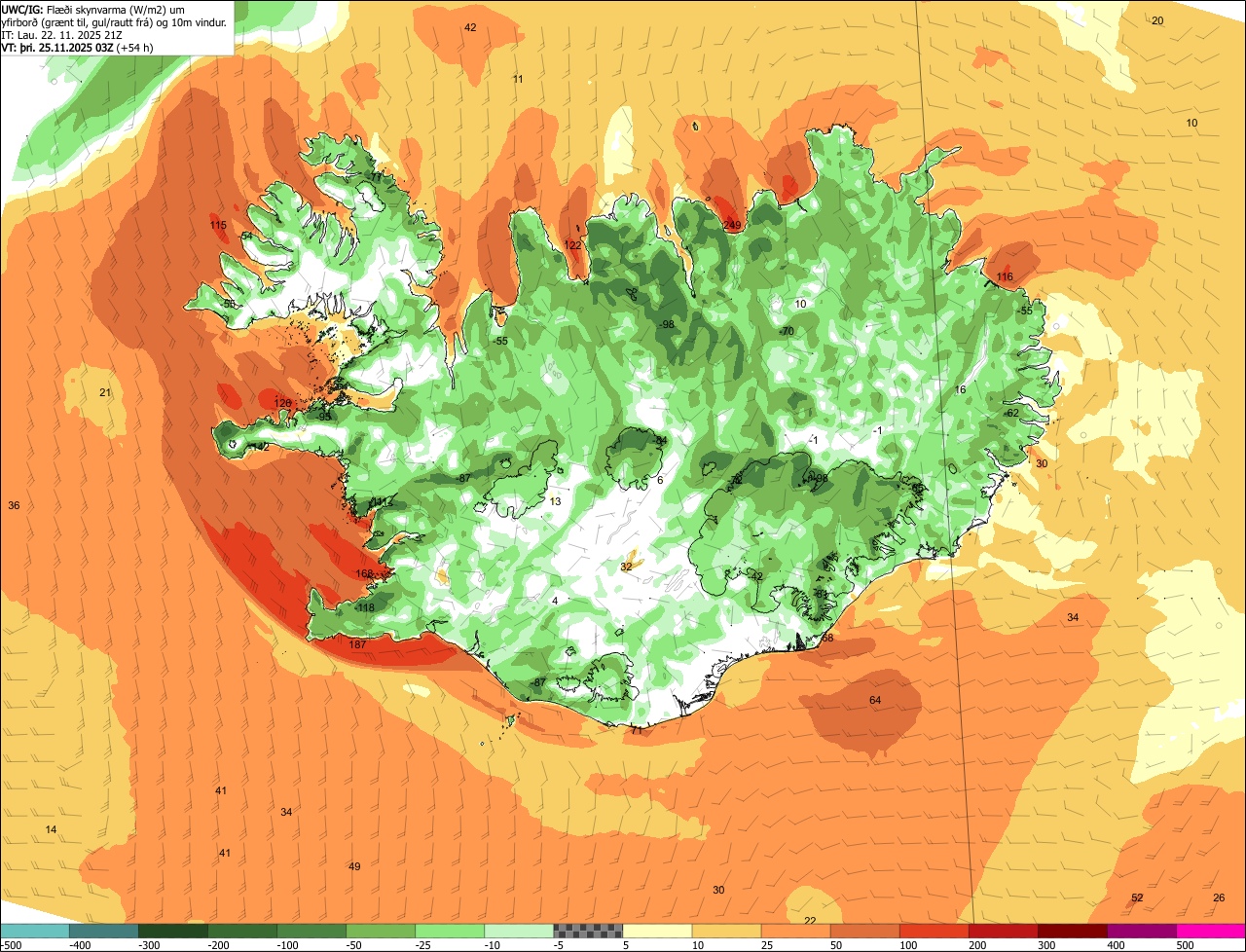
Task: Click the line 'yfirborð (grænt til, gul/rautt frá) og 10m vindur.'
Action: point(115,21)
